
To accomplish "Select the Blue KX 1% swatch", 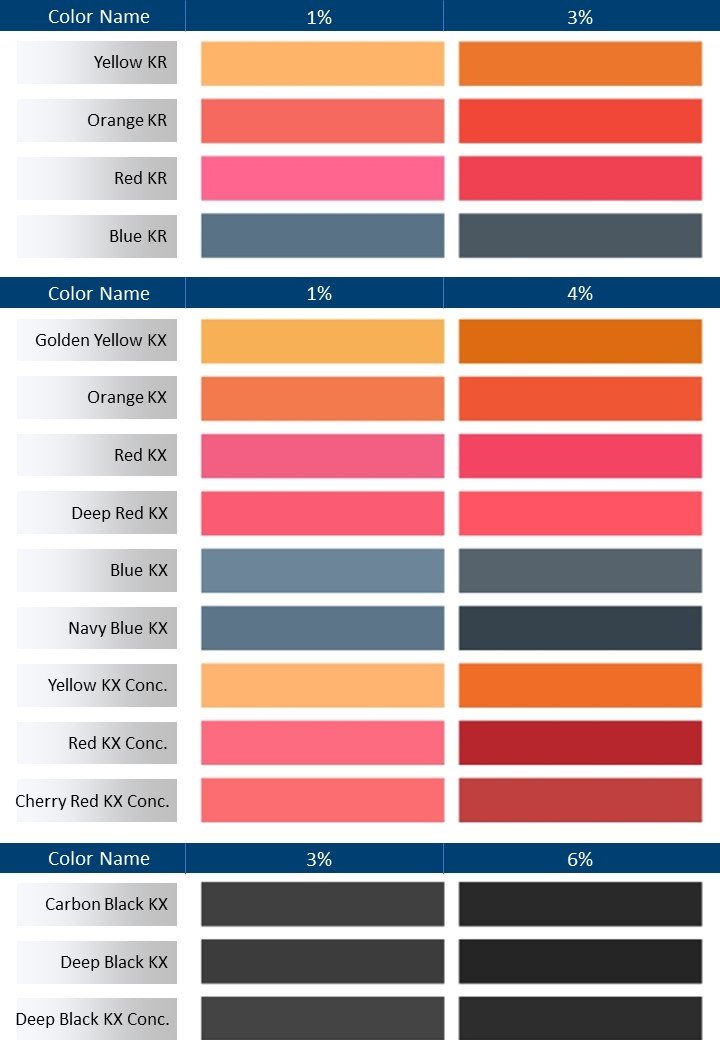I will [322, 571].
